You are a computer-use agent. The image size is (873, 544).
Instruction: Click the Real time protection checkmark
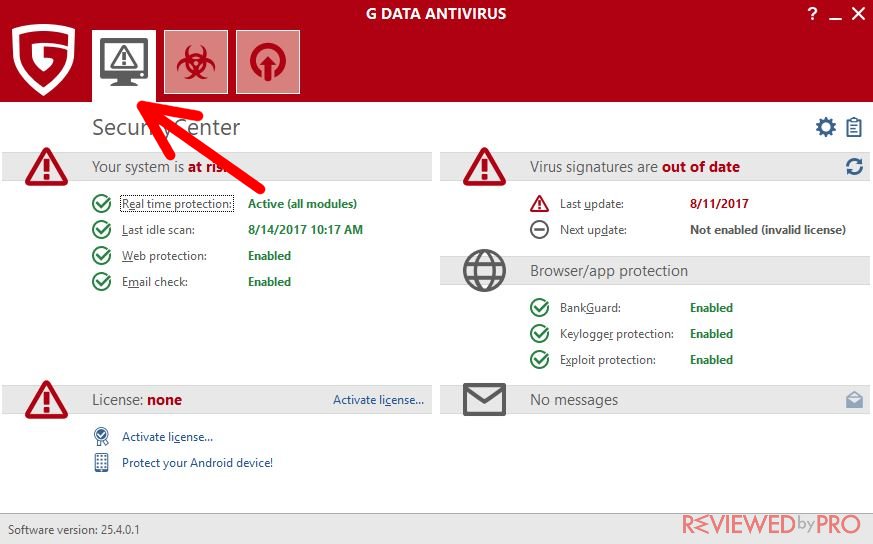101,204
